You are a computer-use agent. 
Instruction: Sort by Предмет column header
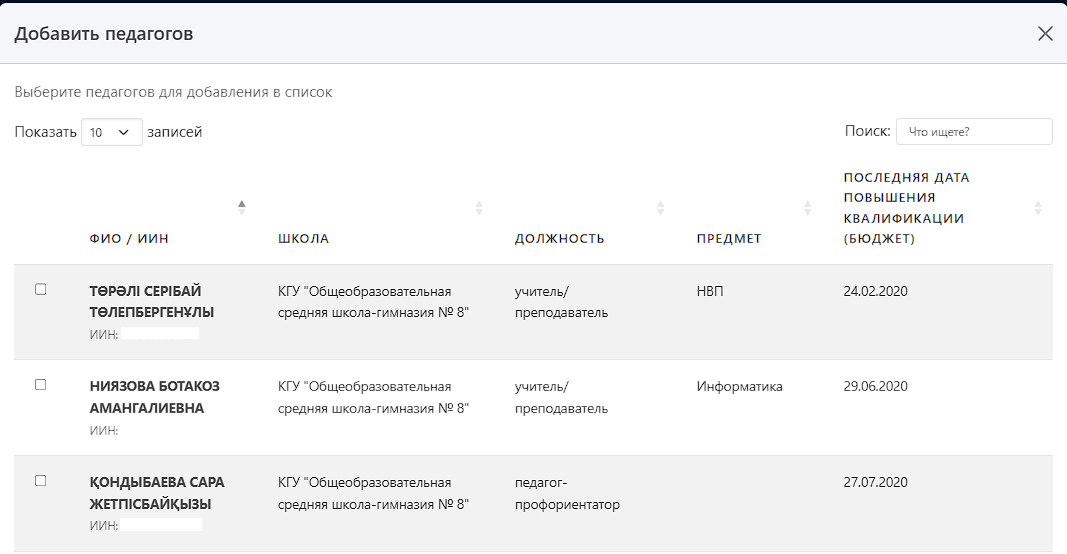tap(729, 239)
